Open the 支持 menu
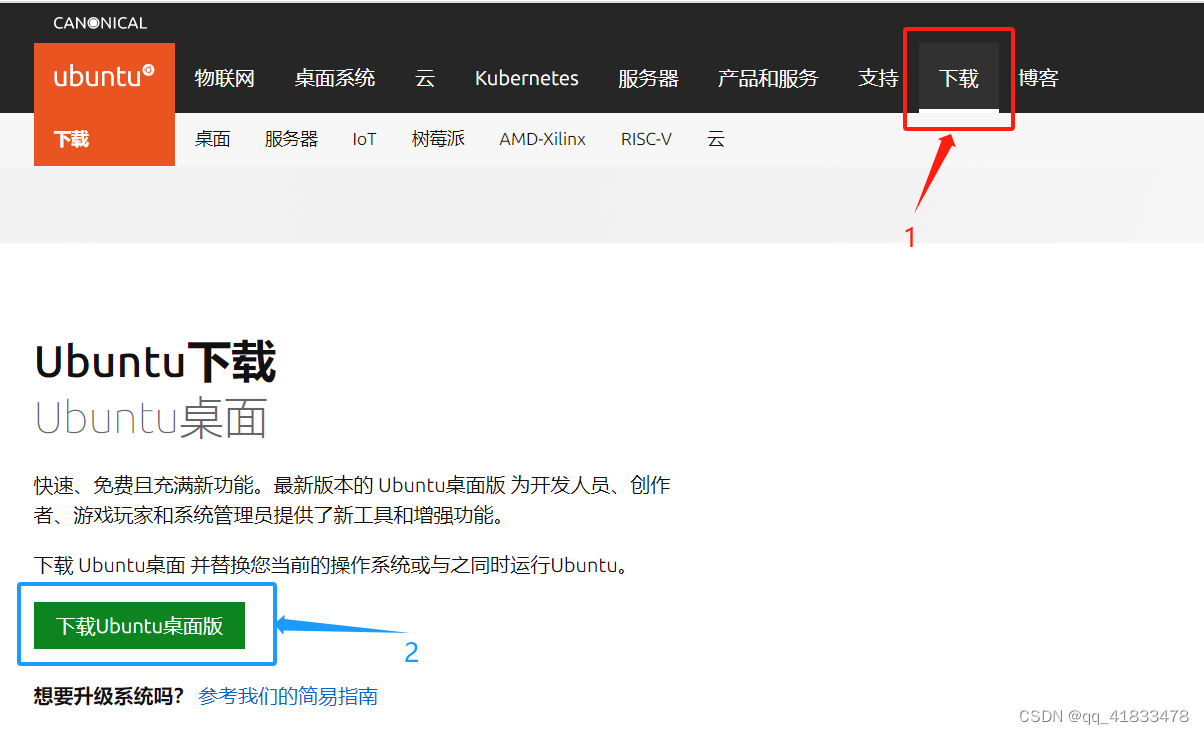 coord(878,78)
